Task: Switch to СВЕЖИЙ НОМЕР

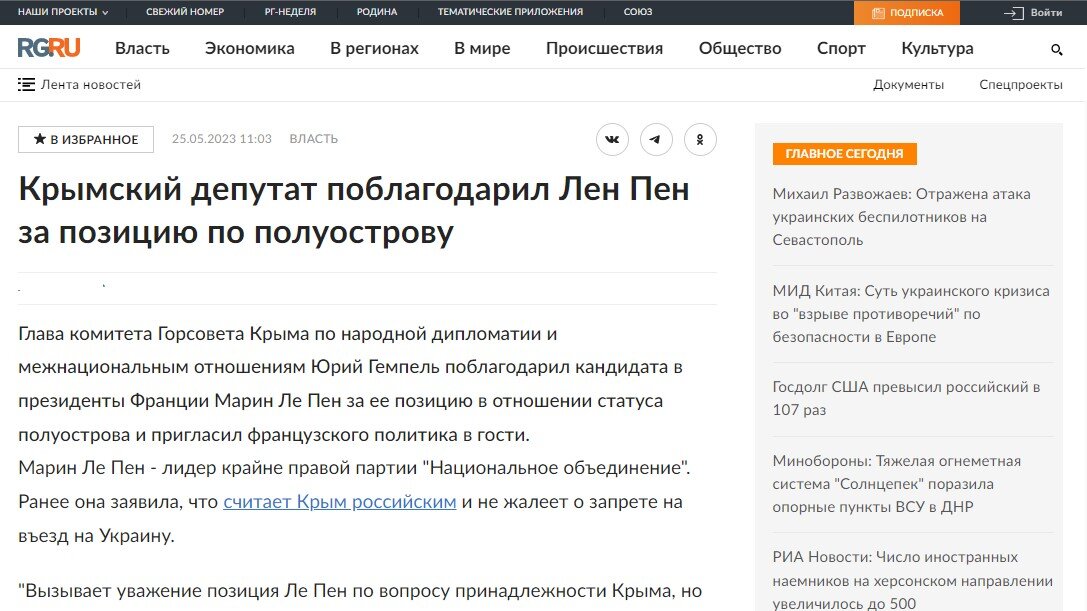Action: coord(184,13)
